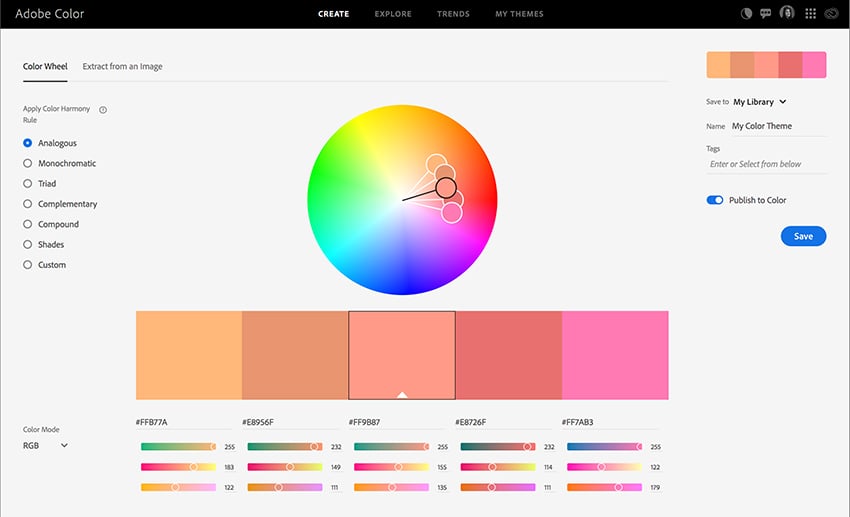The width and height of the screenshot is (850, 517).
Task: Choose the Triad harmony rule
Action: (x=40, y=184)
